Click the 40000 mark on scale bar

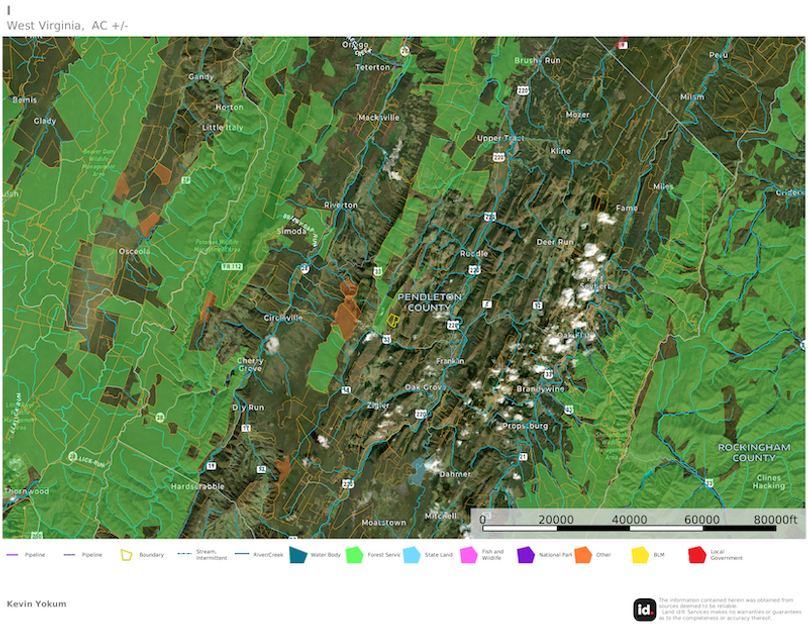point(628,520)
